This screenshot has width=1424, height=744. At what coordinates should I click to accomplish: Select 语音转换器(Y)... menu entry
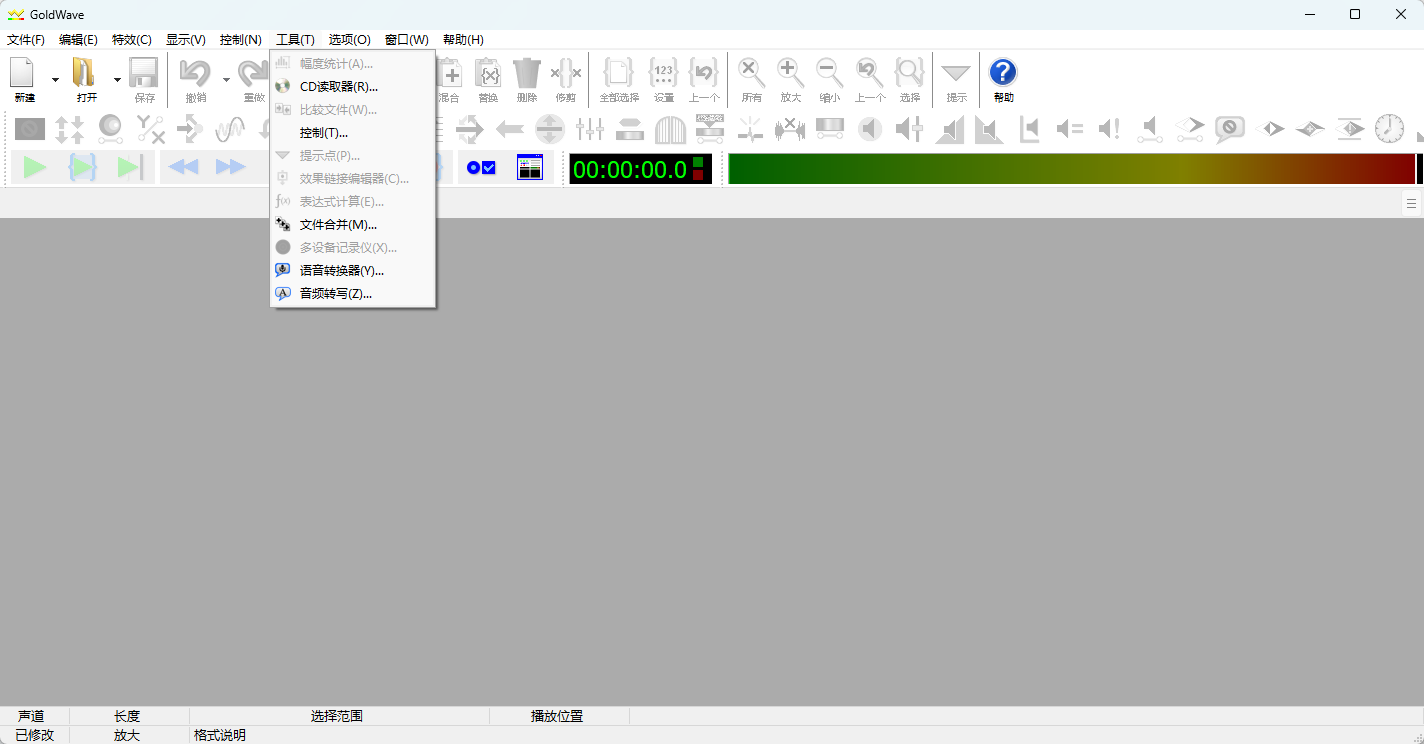click(x=353, y=271)
